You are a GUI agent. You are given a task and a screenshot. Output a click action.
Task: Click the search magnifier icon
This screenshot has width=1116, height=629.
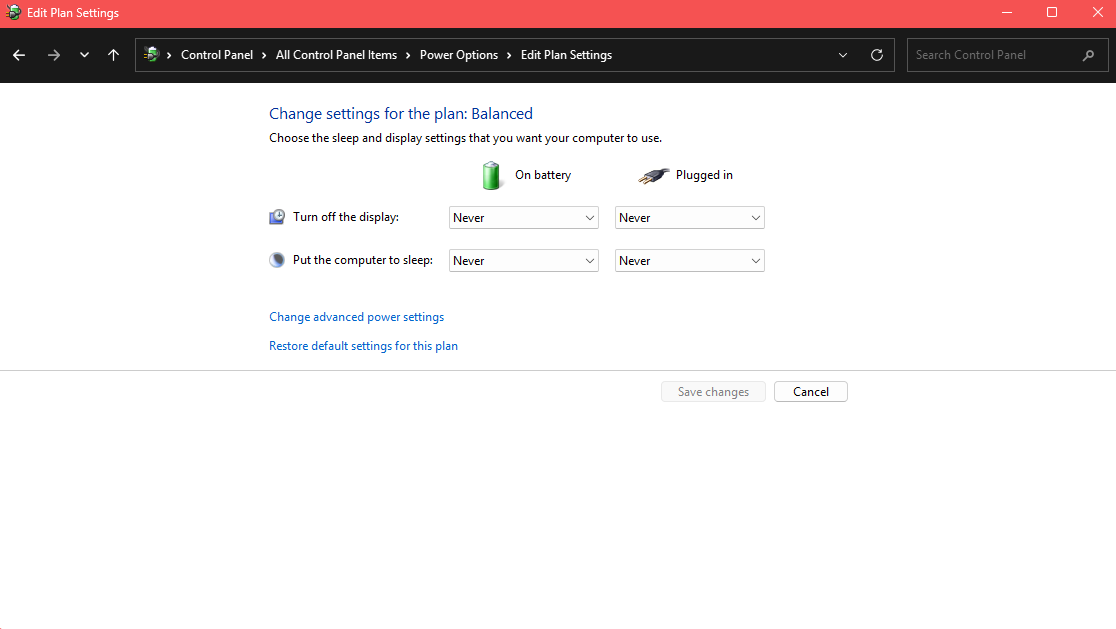point(1088,55)
